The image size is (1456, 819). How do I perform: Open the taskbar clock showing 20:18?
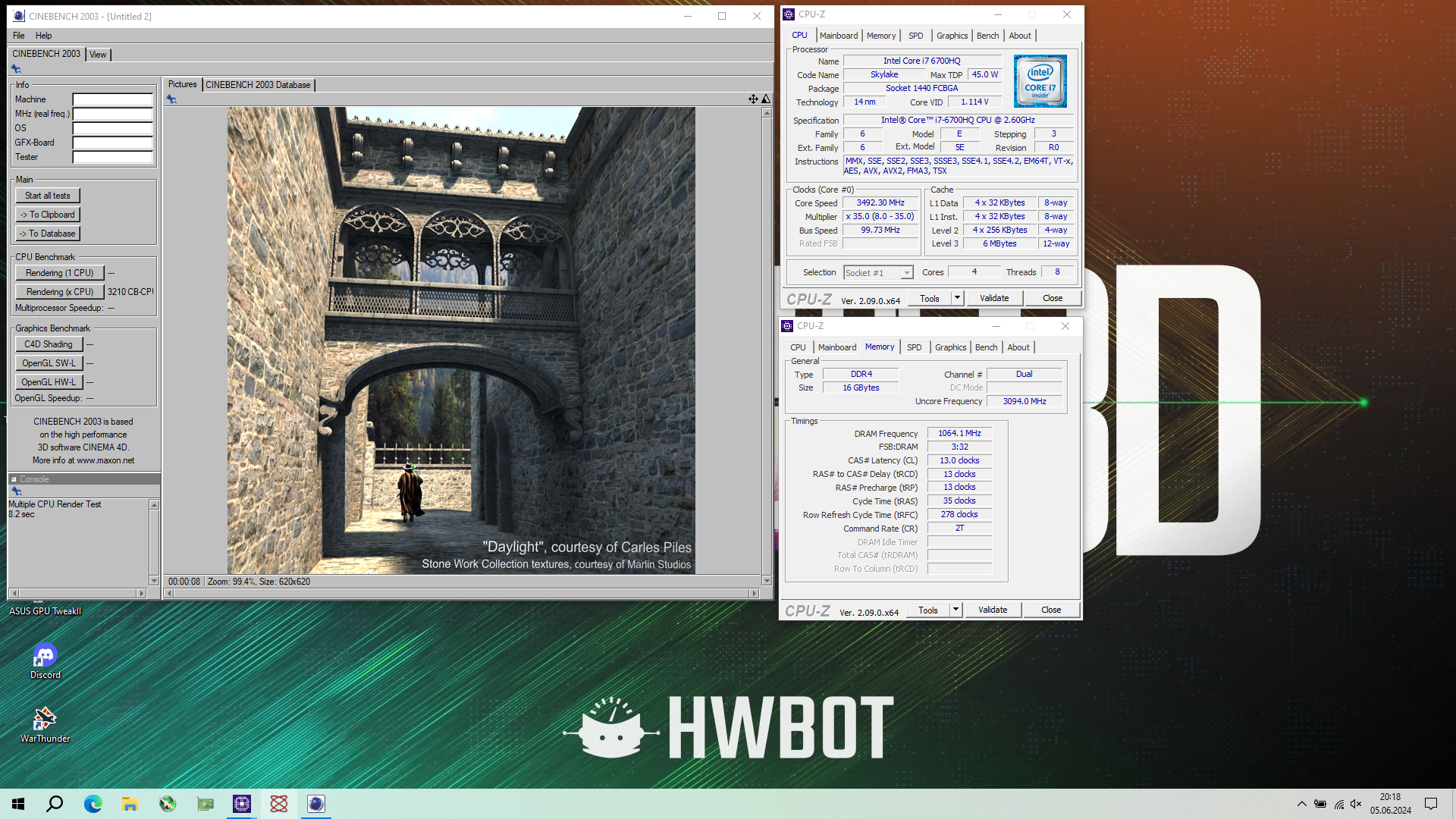[x=1390, y=804]
